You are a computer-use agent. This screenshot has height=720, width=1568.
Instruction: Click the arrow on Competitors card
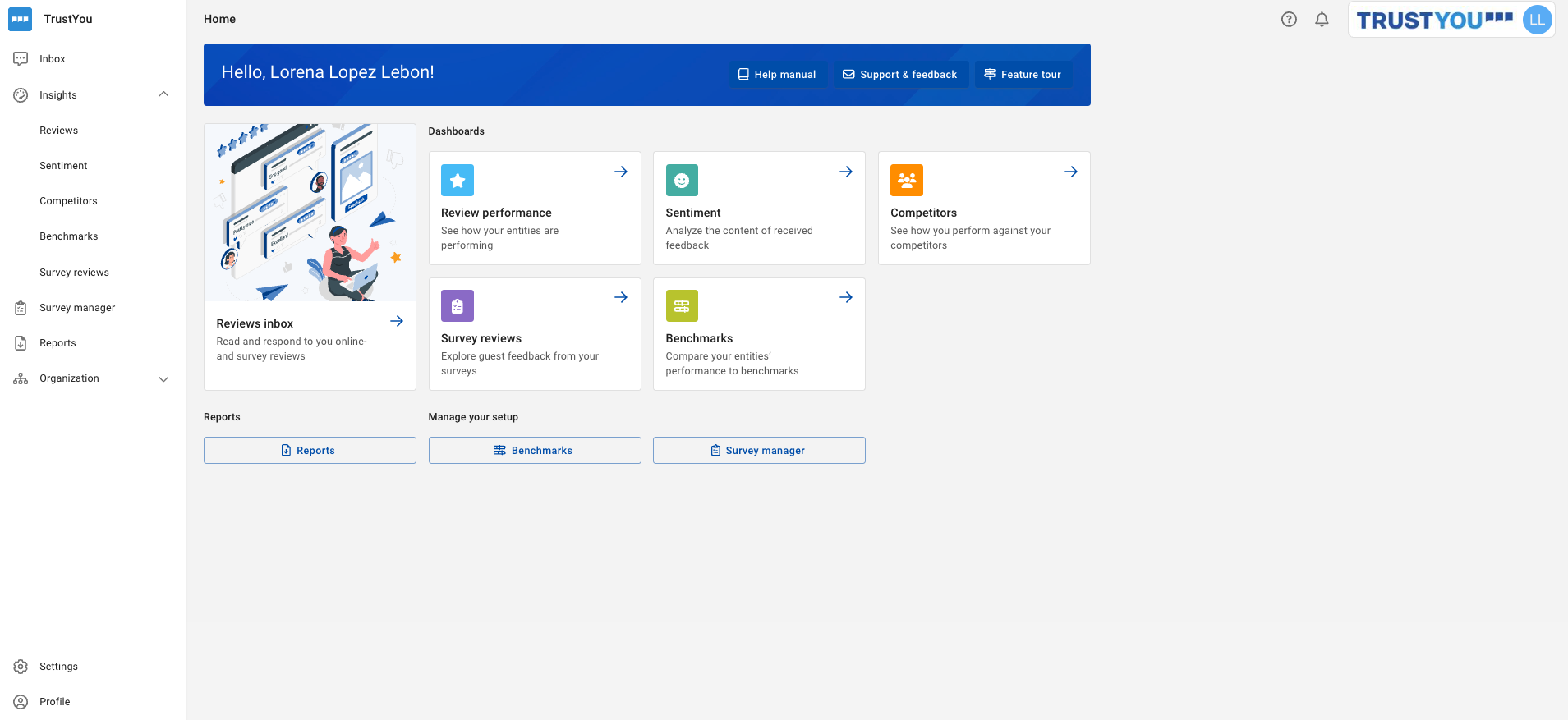(x=1071, y=172)
